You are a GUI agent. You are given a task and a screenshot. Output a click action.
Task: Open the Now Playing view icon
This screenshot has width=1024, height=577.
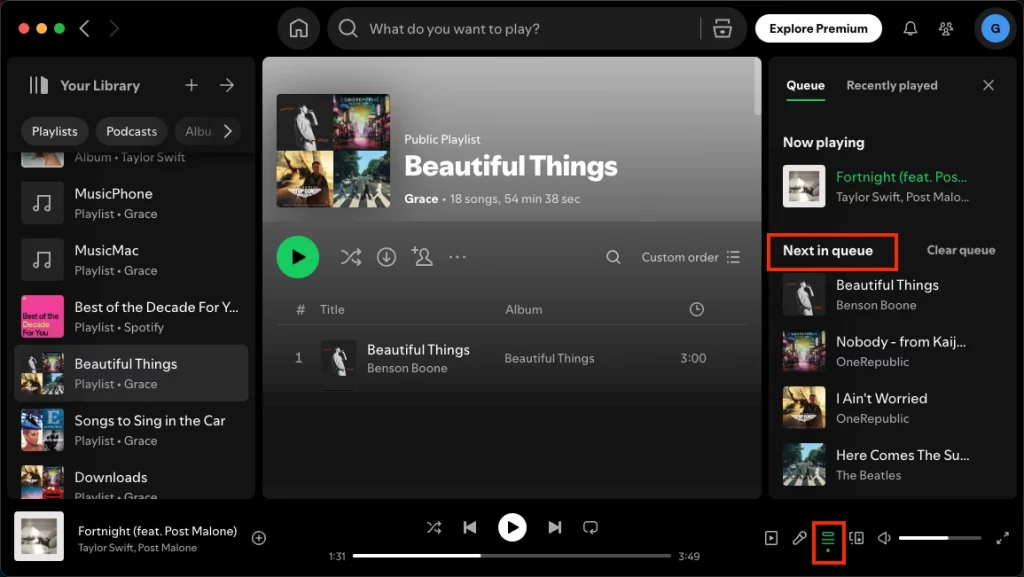(771, 537)
